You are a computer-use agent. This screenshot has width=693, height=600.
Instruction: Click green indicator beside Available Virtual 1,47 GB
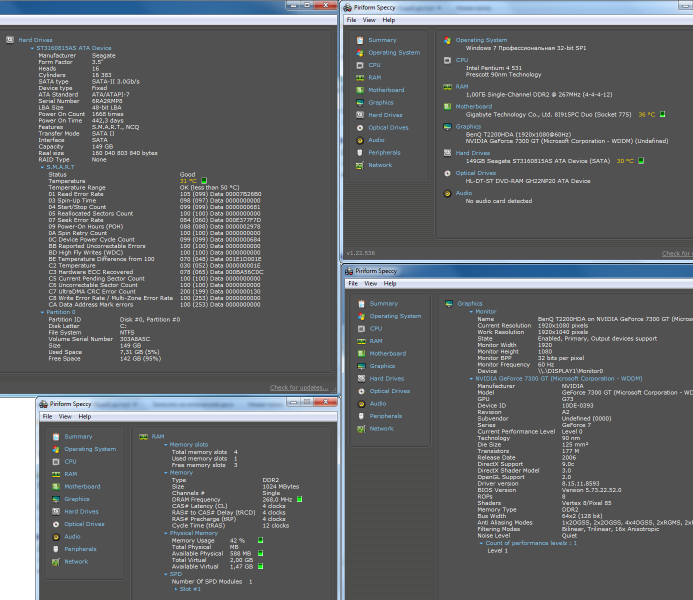point(261,566)
